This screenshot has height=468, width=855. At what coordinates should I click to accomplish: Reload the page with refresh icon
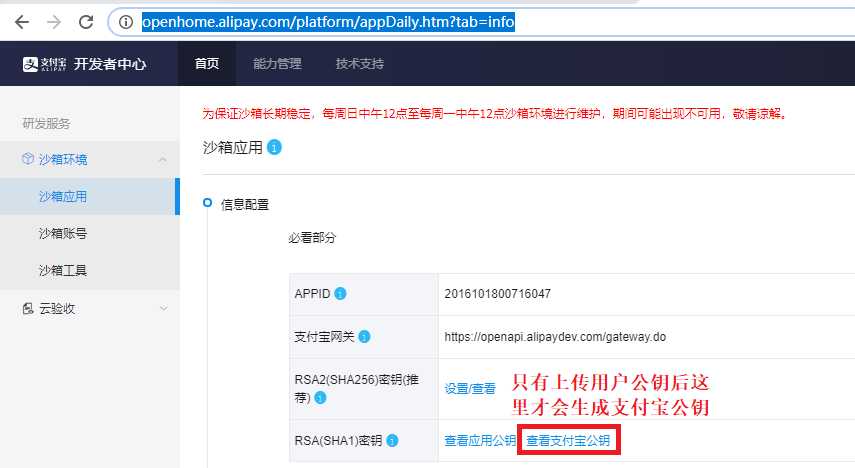(x=86, y=22)
